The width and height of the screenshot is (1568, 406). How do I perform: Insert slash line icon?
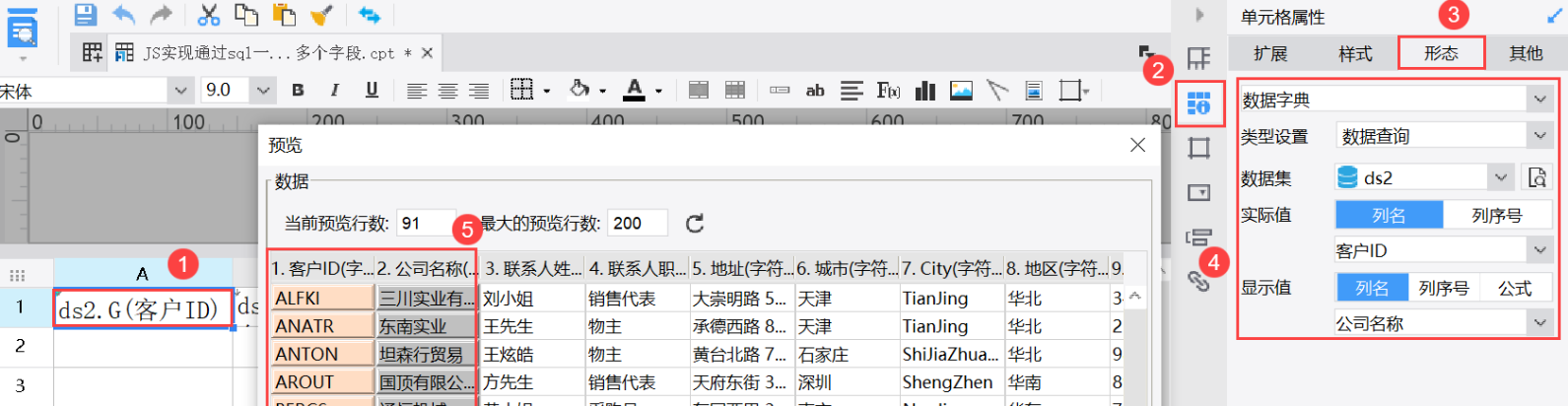click(x=997, y=91)
